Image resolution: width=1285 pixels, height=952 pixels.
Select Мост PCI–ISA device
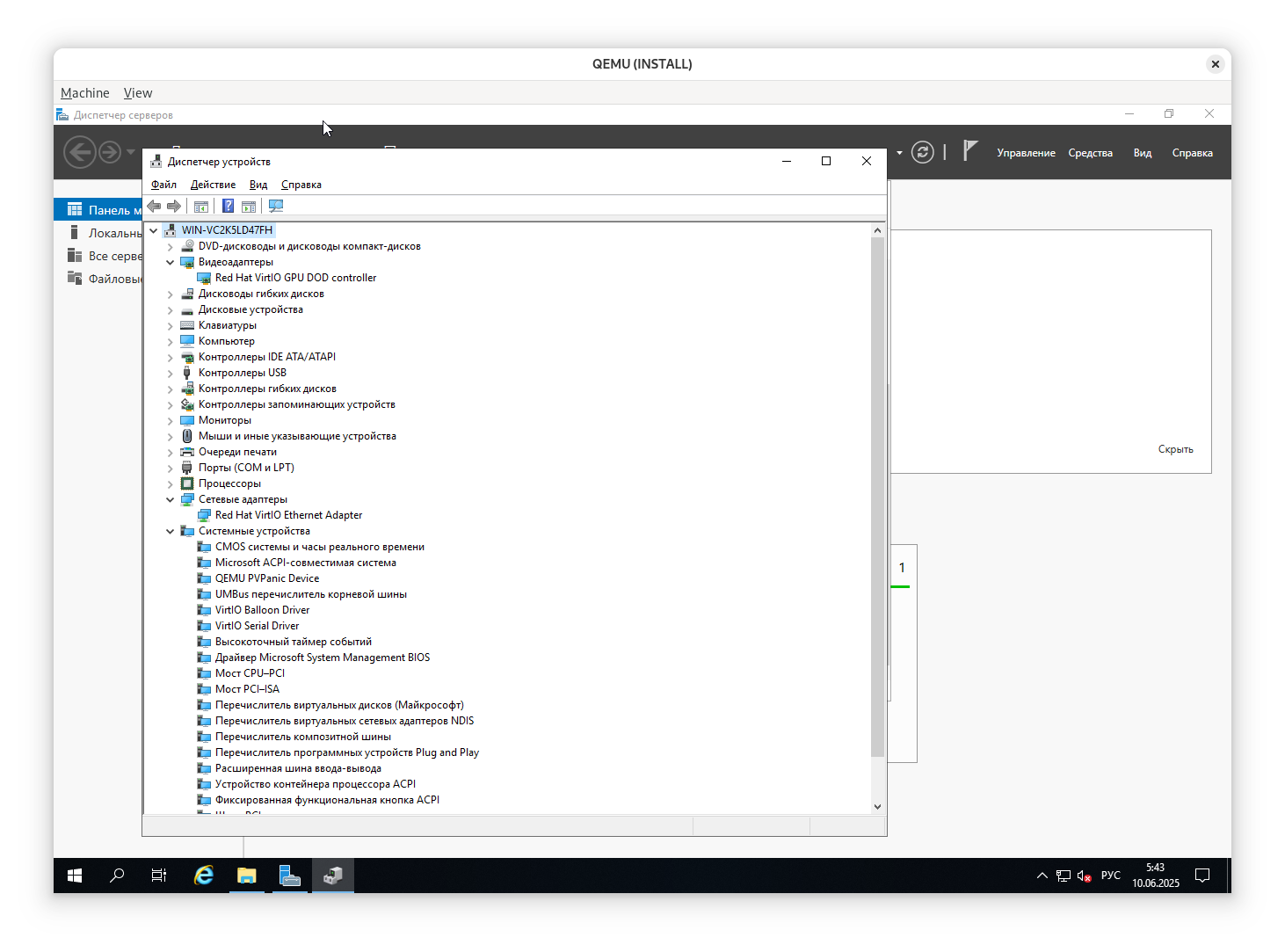(x=247, y=689)
